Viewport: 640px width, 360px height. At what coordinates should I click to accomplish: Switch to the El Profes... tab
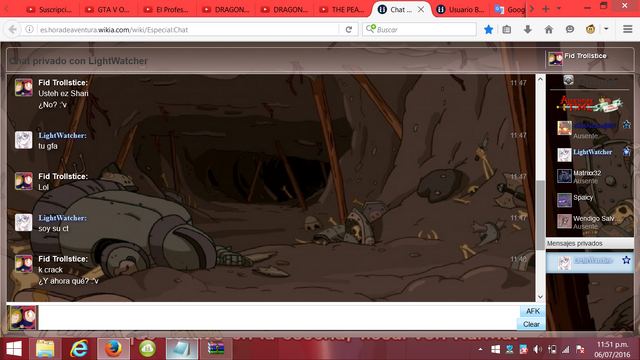(167, 9)
